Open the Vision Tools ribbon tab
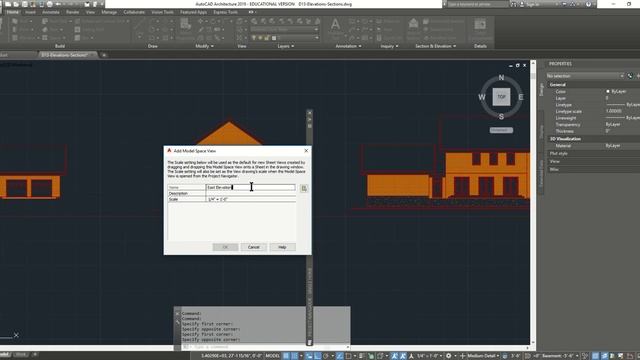 pyautogui.click(x=162, y=12)
